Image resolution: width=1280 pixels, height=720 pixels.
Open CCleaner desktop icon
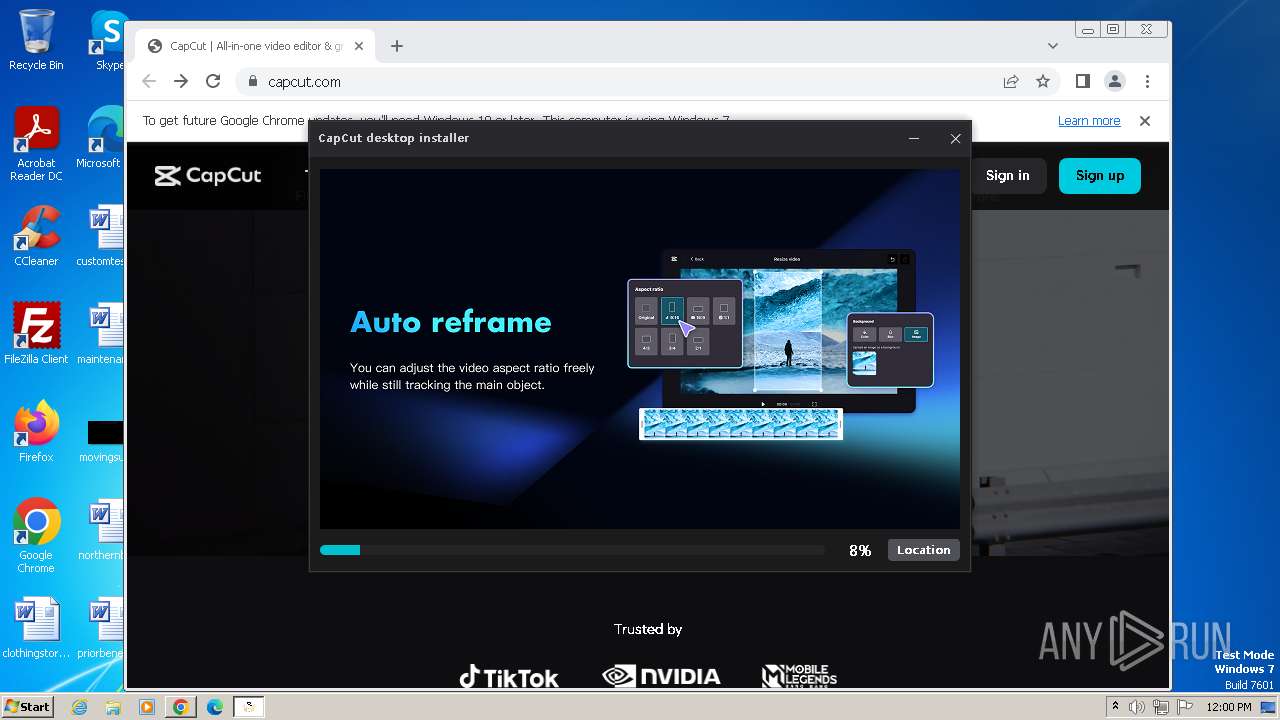click(x=36, y=237)
